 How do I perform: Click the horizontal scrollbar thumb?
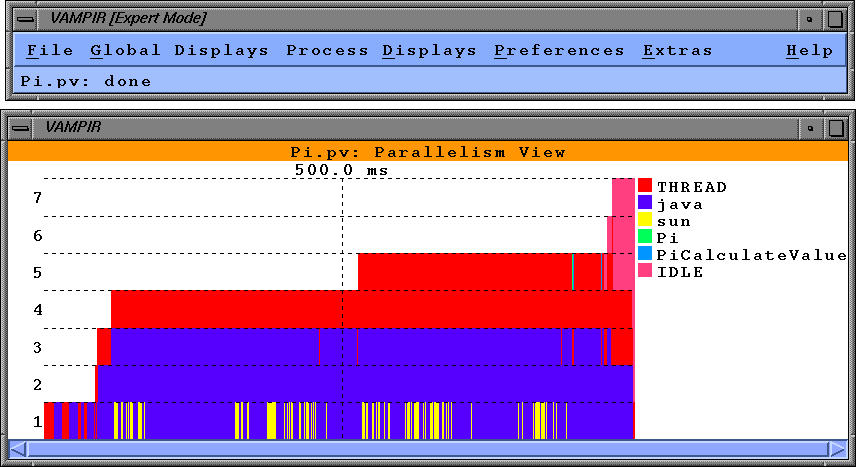tap(428, 450)
